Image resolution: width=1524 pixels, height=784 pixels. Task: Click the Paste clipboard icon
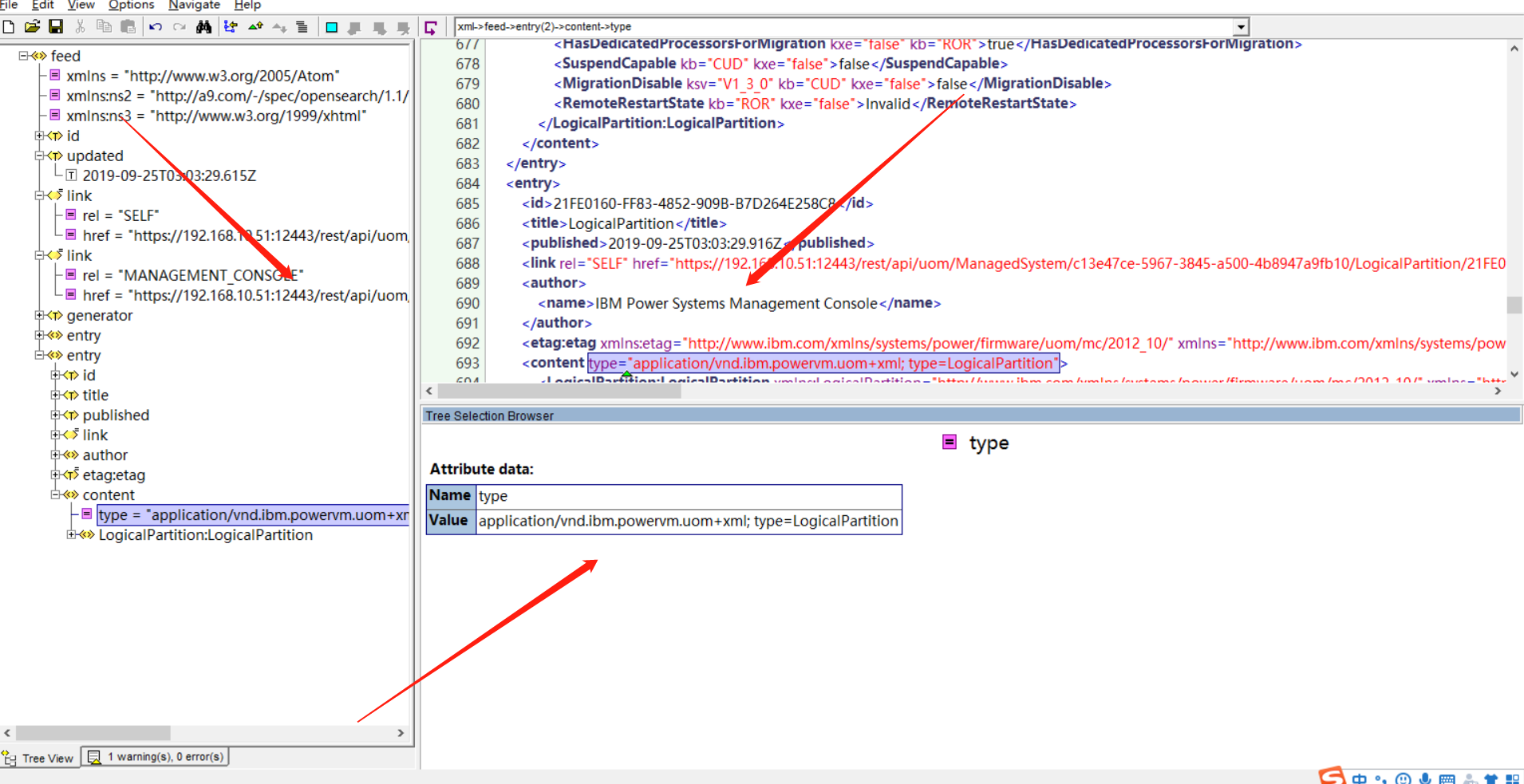click(x=128, y=27)
